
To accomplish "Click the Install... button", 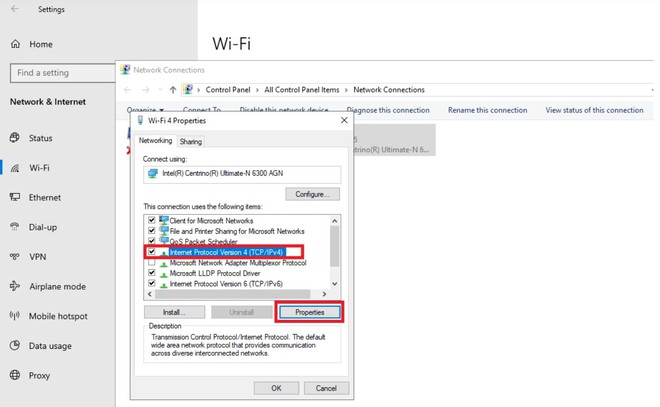I will (174, 312).
